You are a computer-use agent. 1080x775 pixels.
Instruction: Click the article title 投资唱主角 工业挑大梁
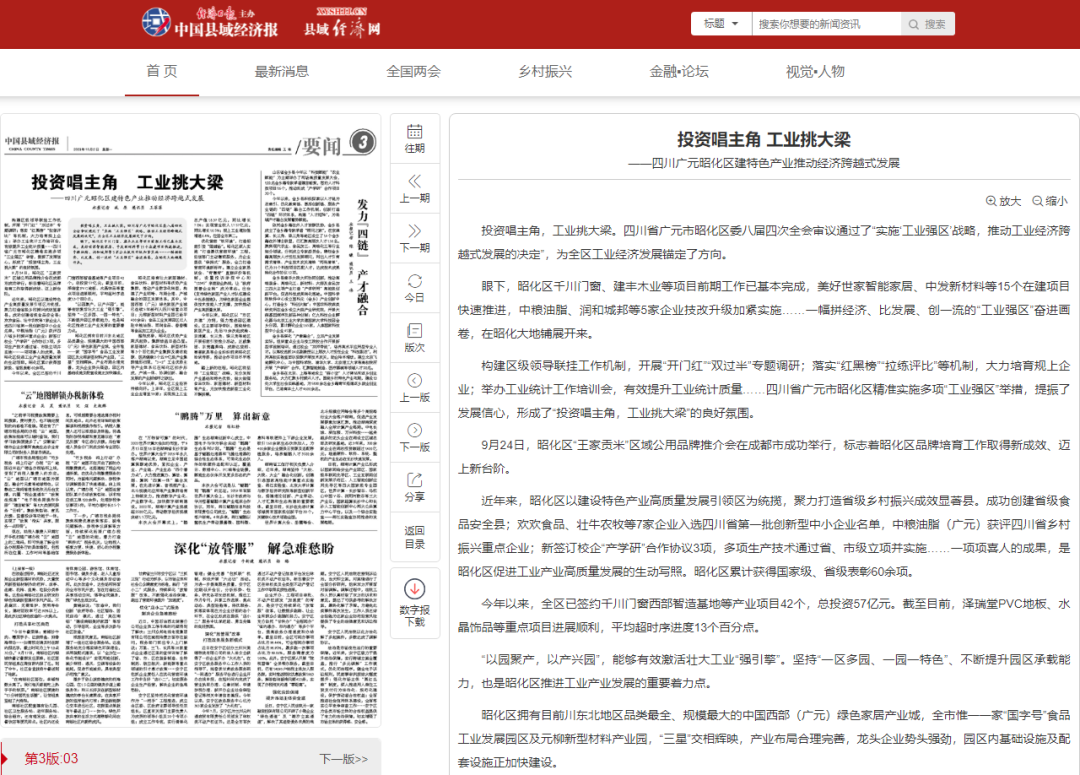[764, 140]
